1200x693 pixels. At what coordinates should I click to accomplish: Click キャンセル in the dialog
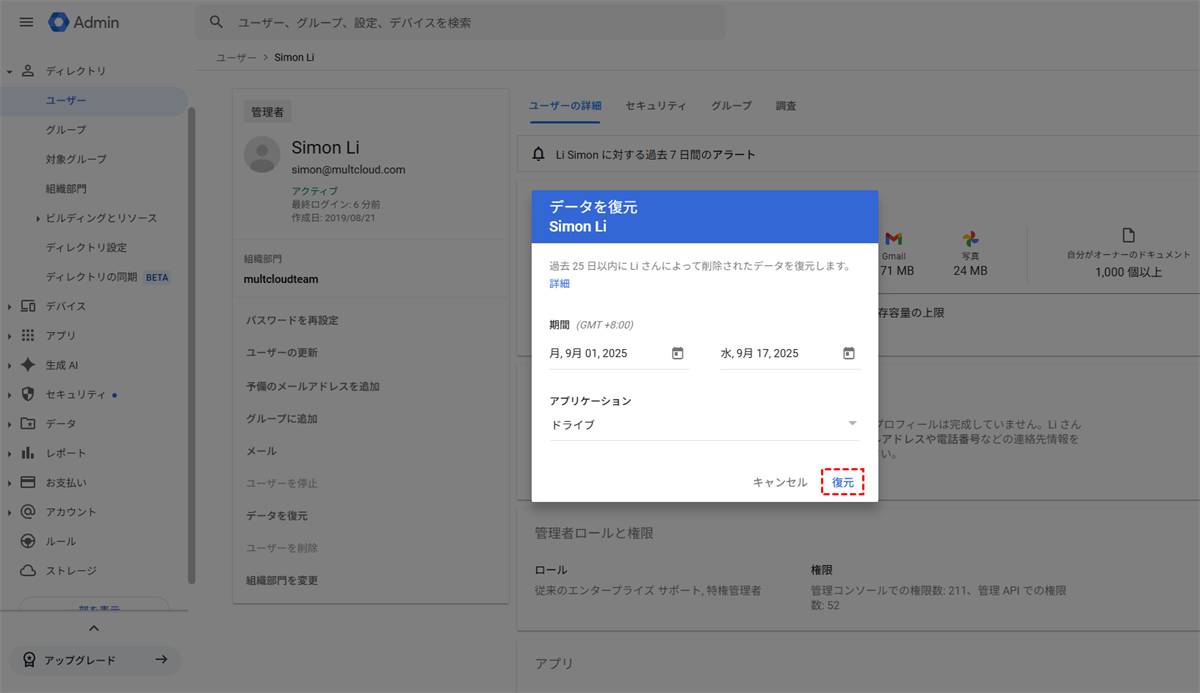pyautogui.click(x=780, y=482)
